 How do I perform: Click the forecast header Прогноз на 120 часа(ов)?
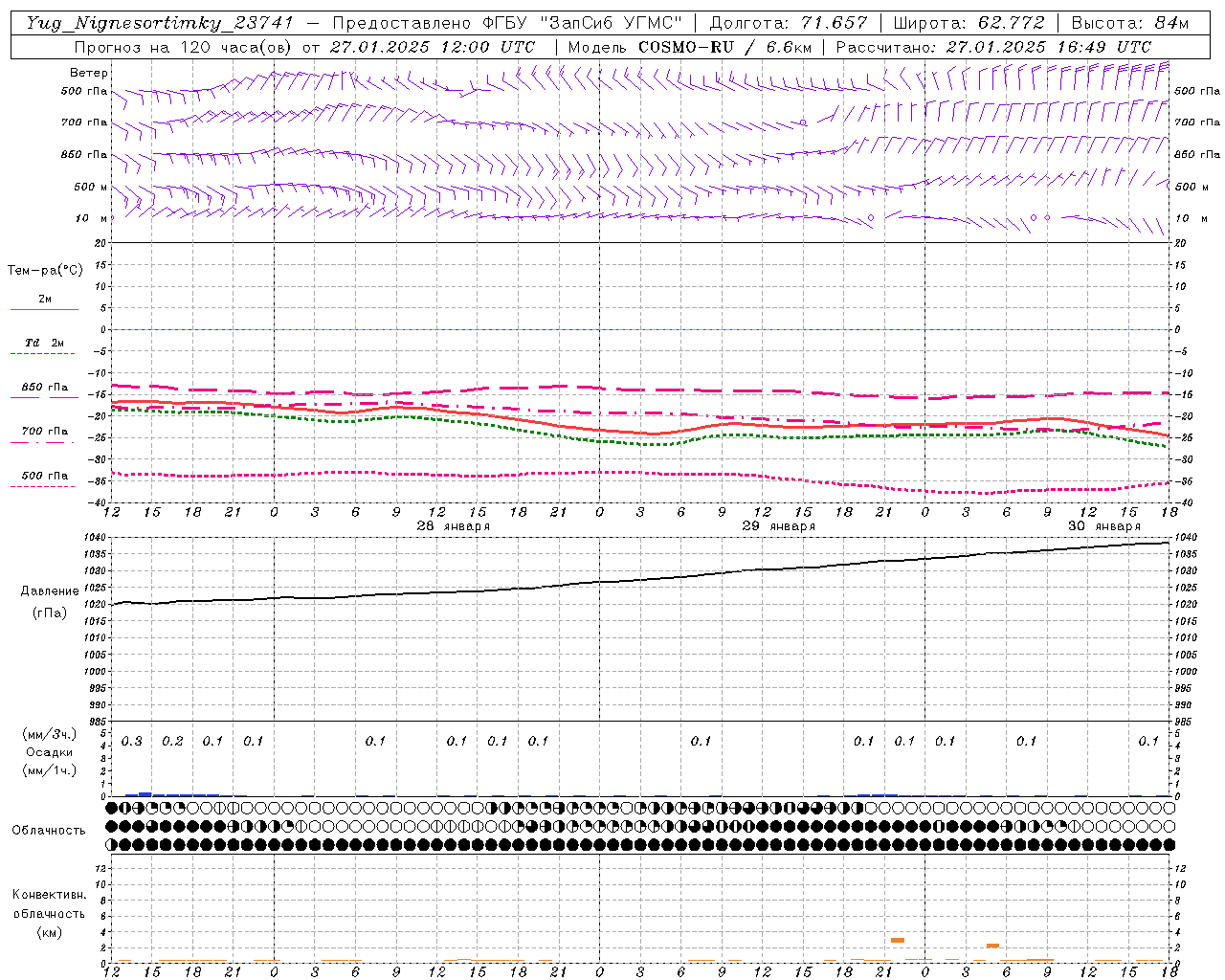click(x=185, y=47)
